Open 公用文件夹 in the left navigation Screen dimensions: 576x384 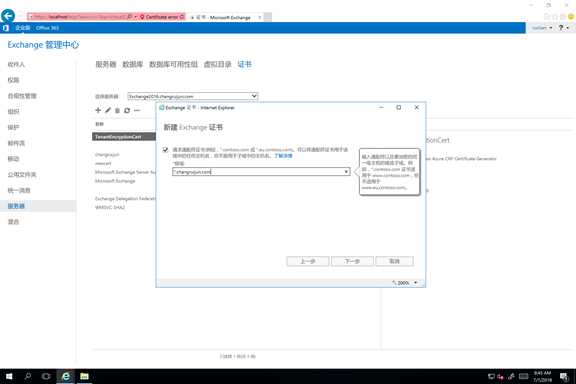(x=22, y=175)
